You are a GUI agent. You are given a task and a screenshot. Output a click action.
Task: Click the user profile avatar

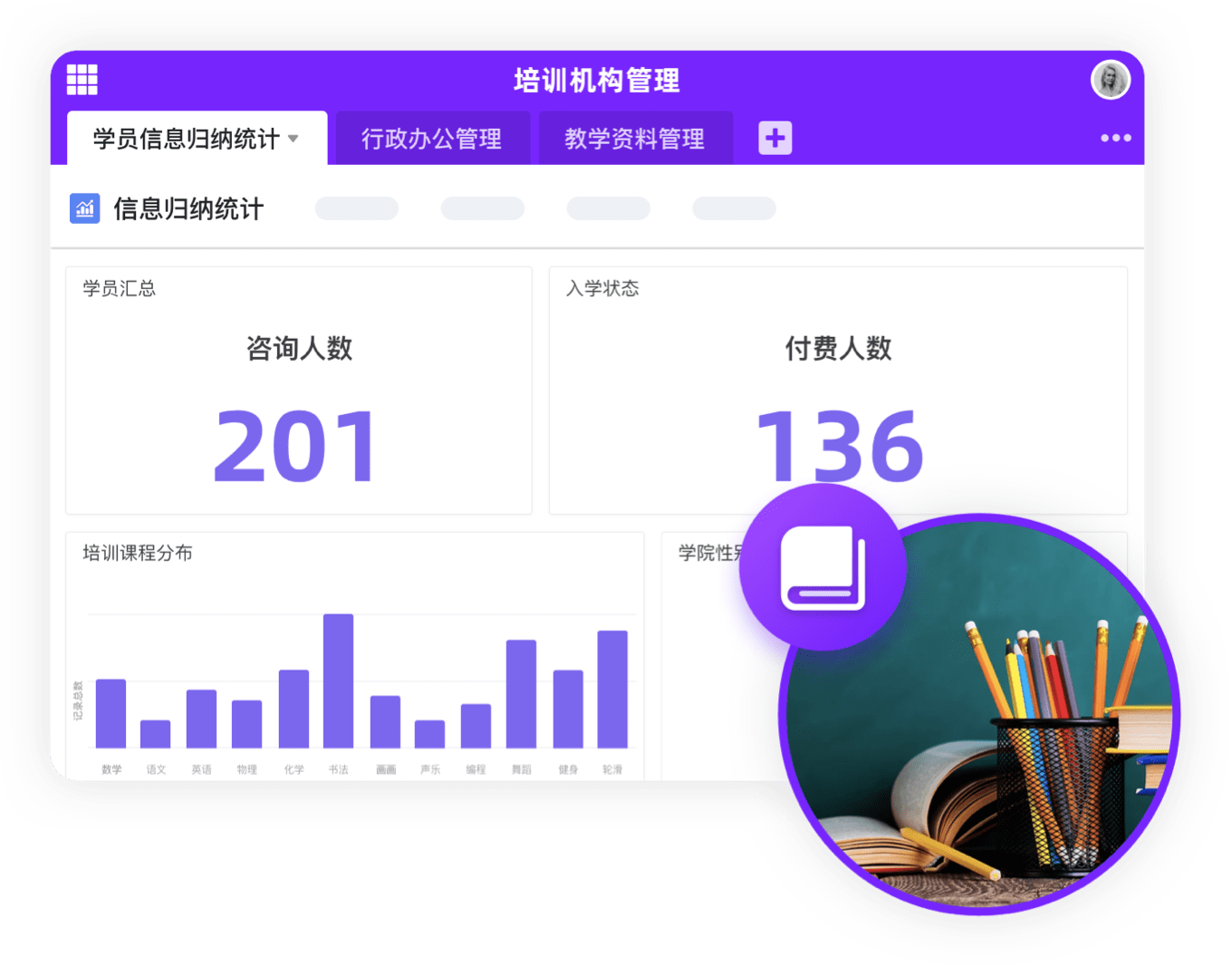1110,80
